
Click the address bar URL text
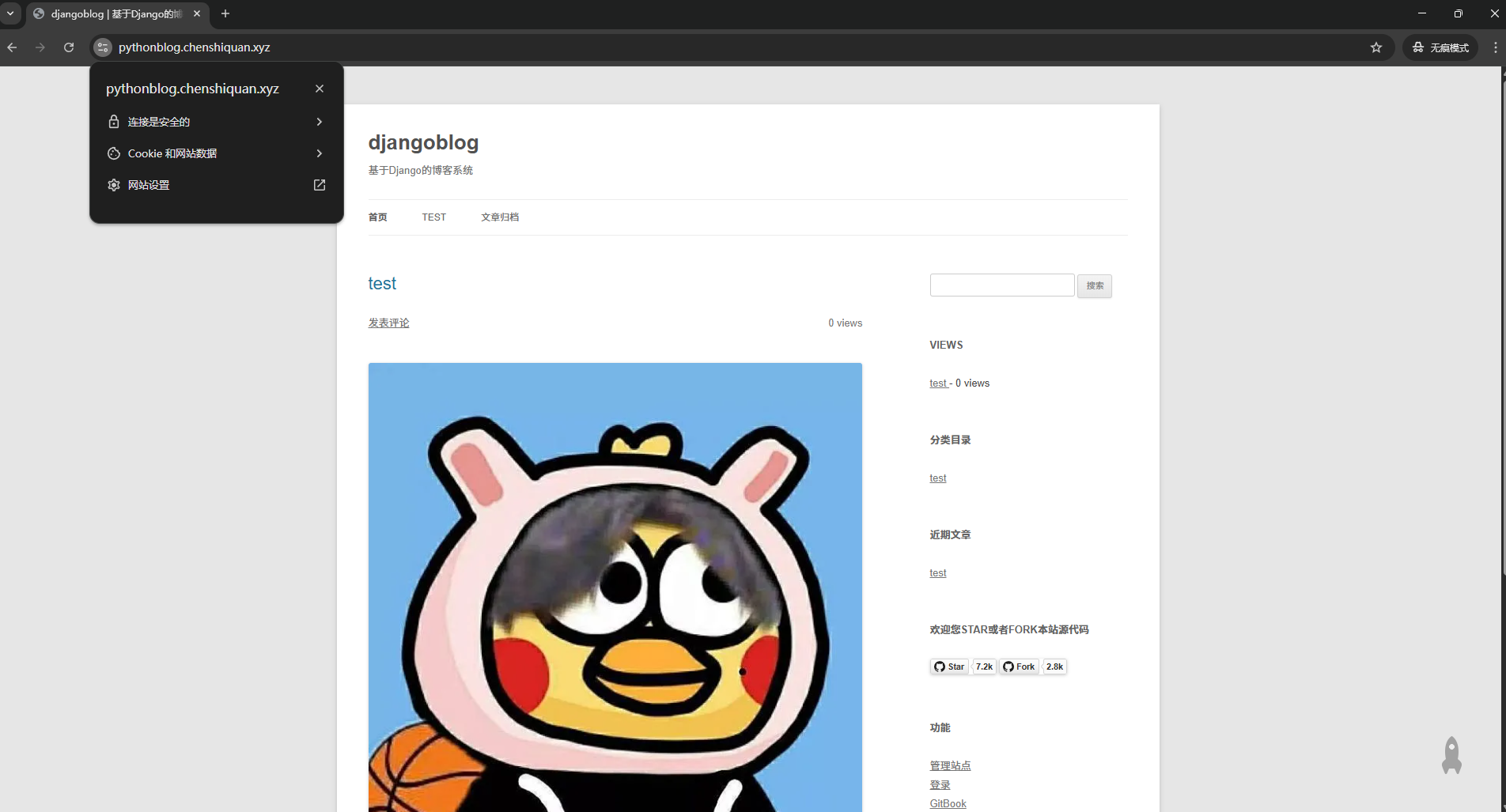click(x=195, y=47)
